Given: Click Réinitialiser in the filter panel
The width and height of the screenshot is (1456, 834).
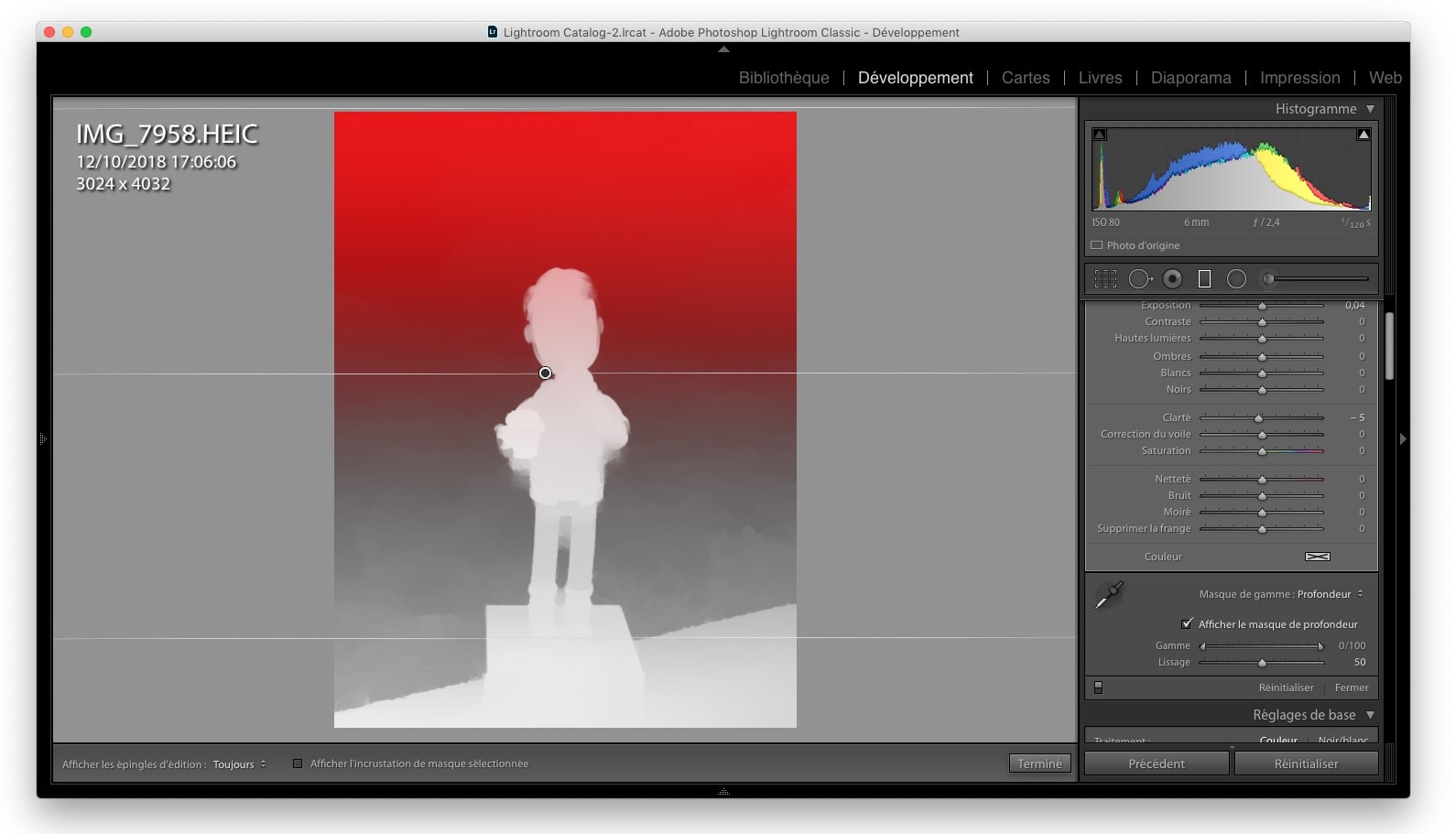Looking at the screenshot, I should coord(1286,688).
